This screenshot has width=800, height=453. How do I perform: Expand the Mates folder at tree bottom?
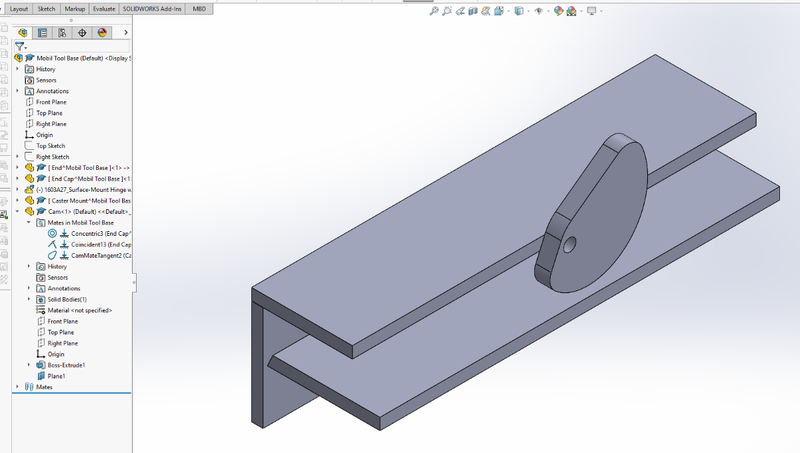17,387
